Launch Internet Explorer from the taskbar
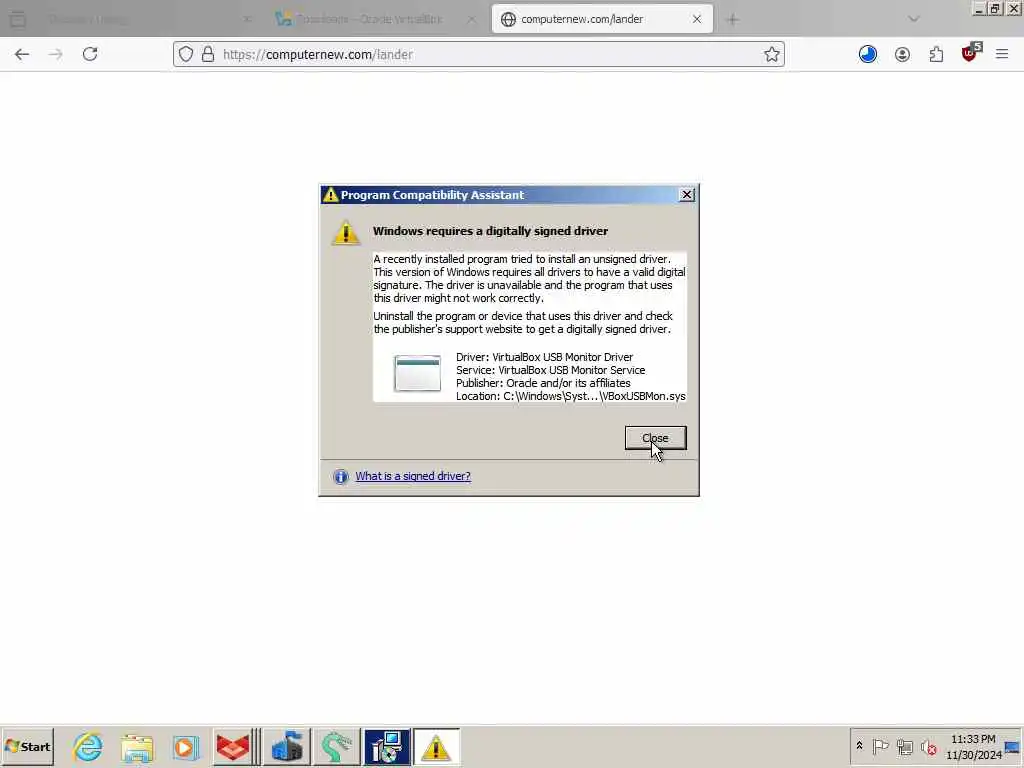 88,747
